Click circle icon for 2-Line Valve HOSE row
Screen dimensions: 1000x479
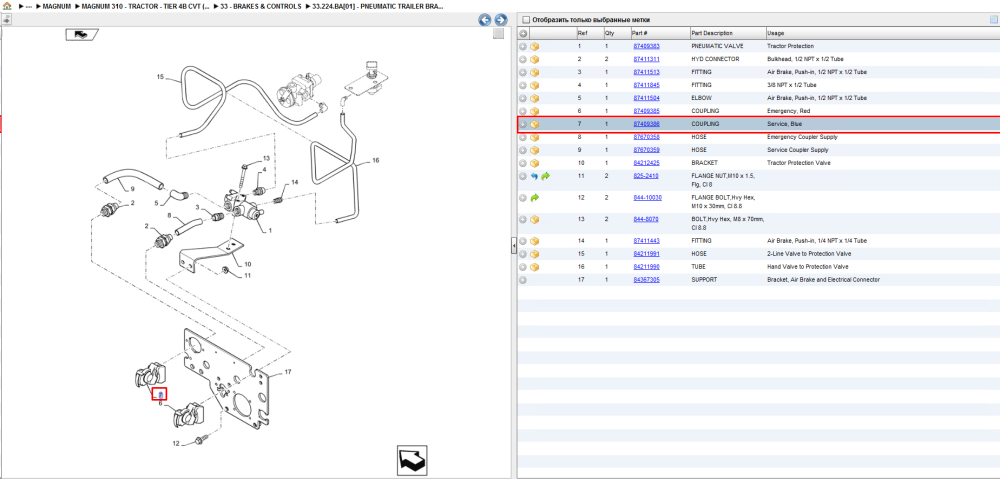(523, 254)
